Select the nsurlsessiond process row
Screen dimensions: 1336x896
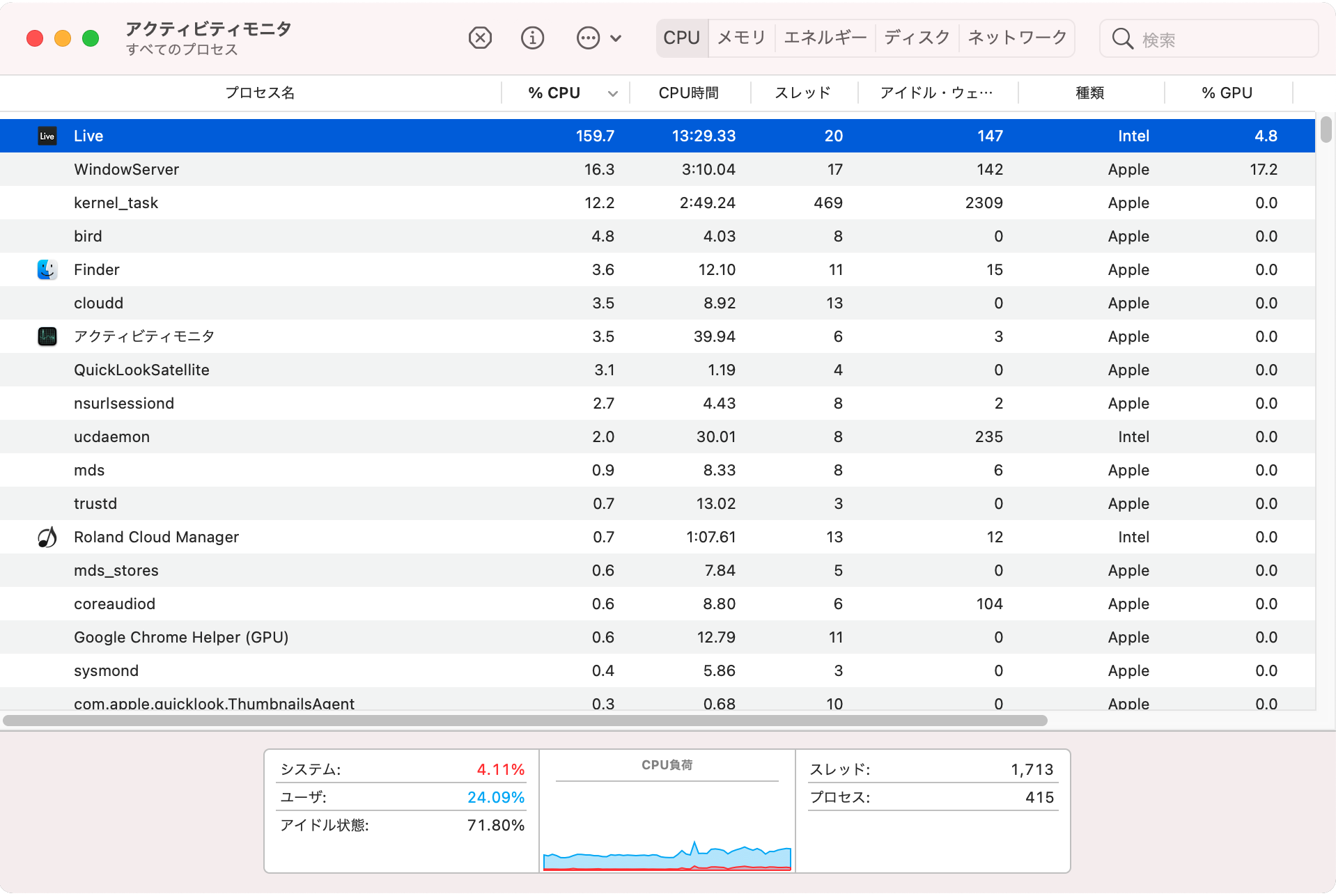[658, 403]
